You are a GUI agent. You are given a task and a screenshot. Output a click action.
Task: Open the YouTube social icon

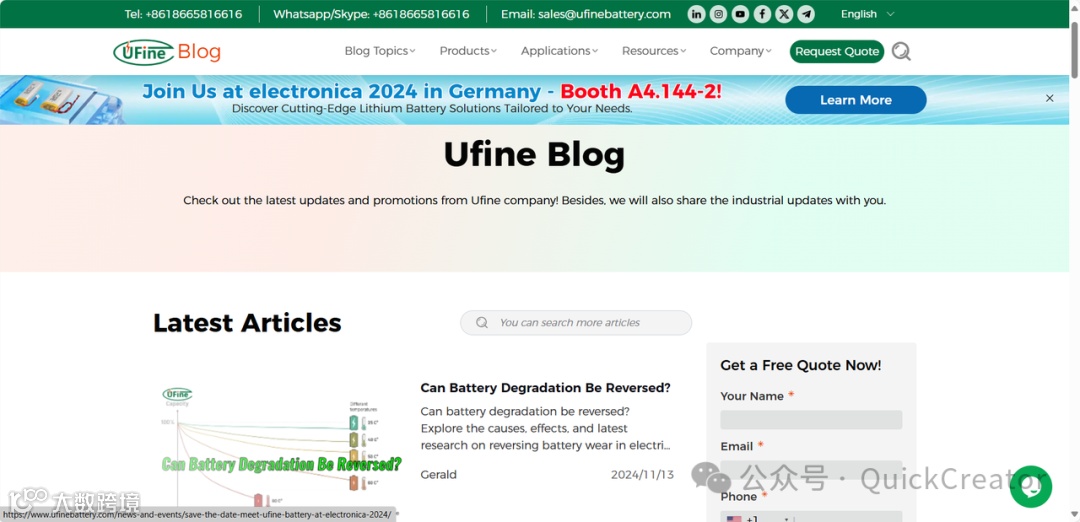tap(740, 14)
